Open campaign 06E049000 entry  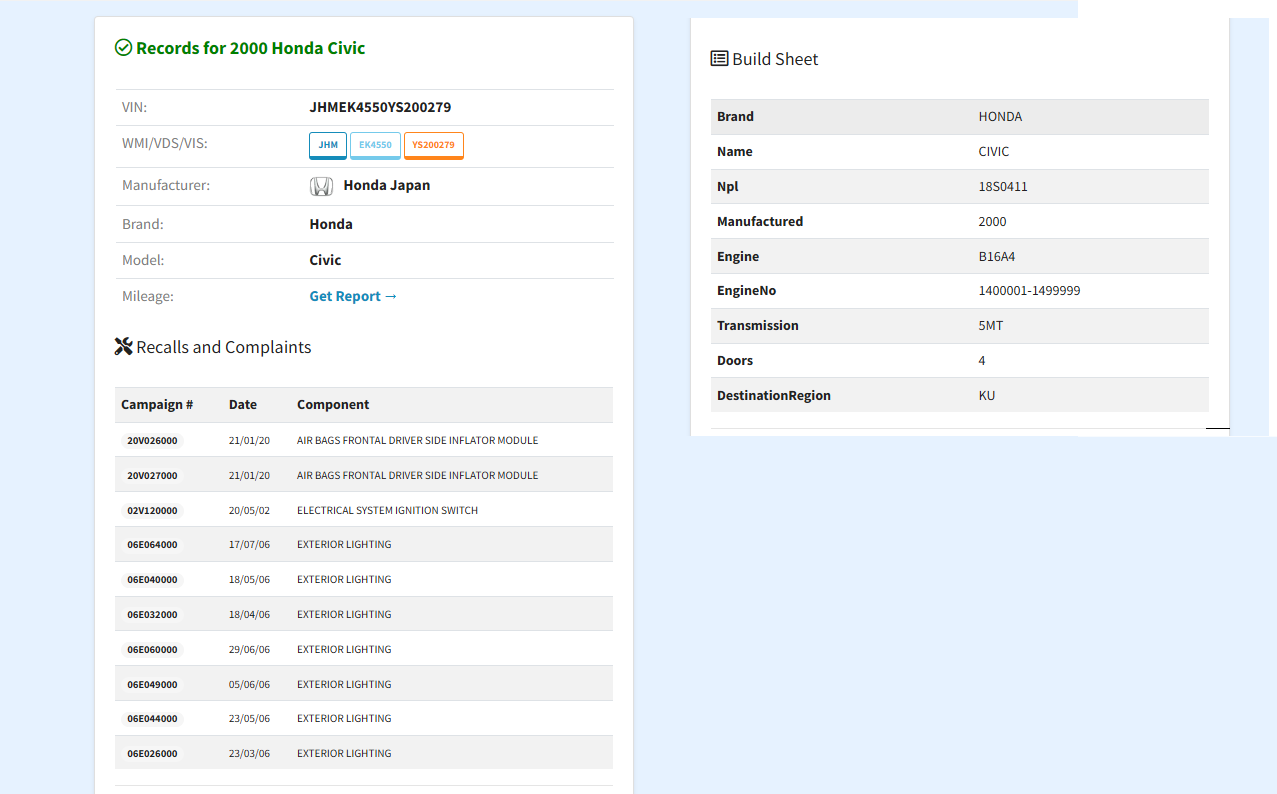pos(152,685)
